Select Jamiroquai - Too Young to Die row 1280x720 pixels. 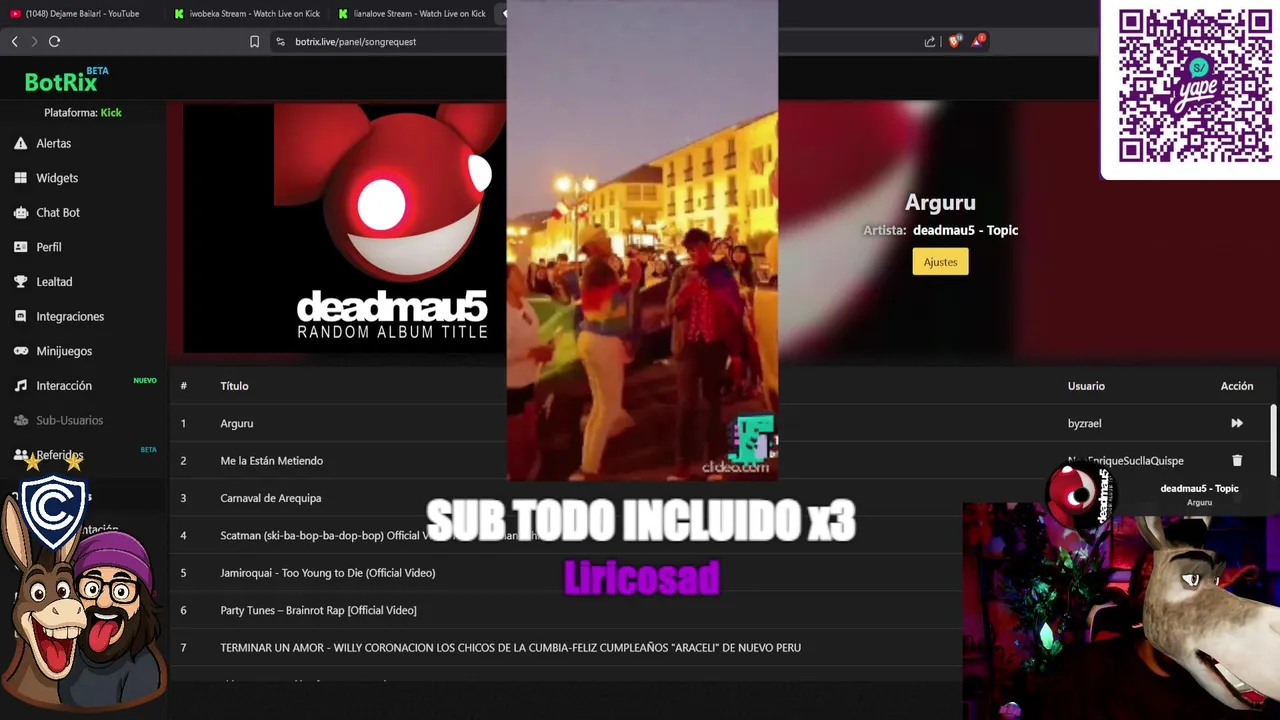pos(720,573)
